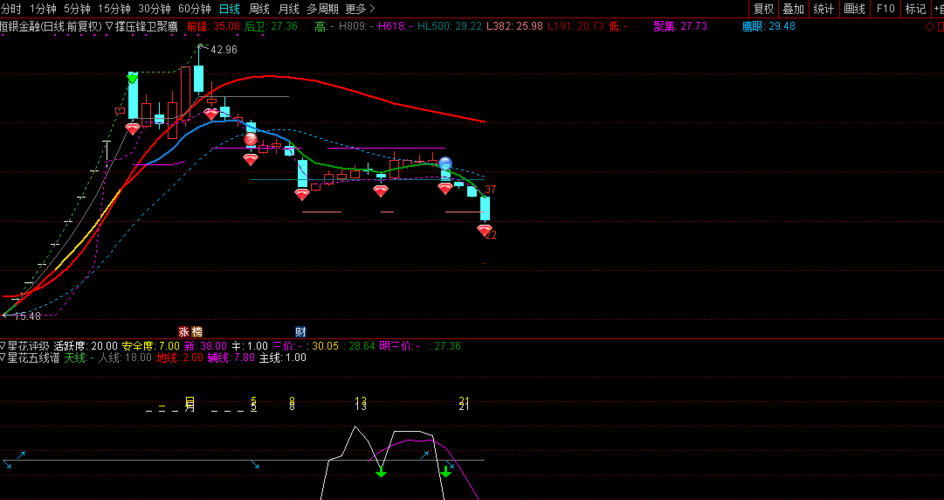
Task: Click the red 张 badge below chart
Action: [x=184, y=332]
